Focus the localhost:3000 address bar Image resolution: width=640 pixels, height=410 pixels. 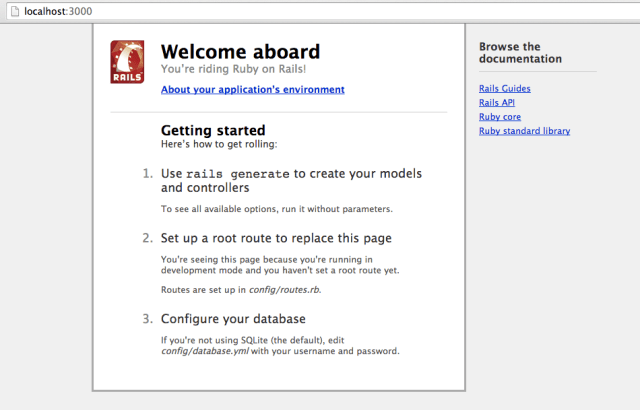point(322,11)
